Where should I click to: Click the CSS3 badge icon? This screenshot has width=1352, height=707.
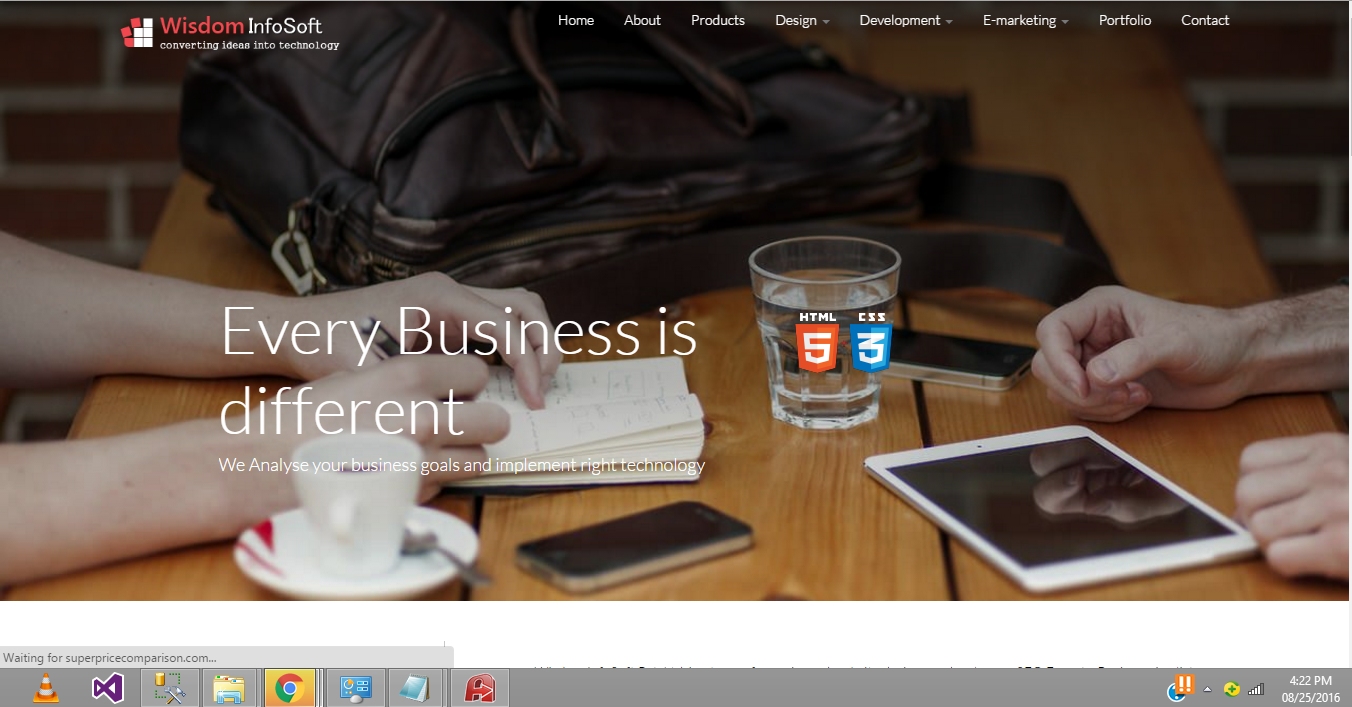coord(870,342)
